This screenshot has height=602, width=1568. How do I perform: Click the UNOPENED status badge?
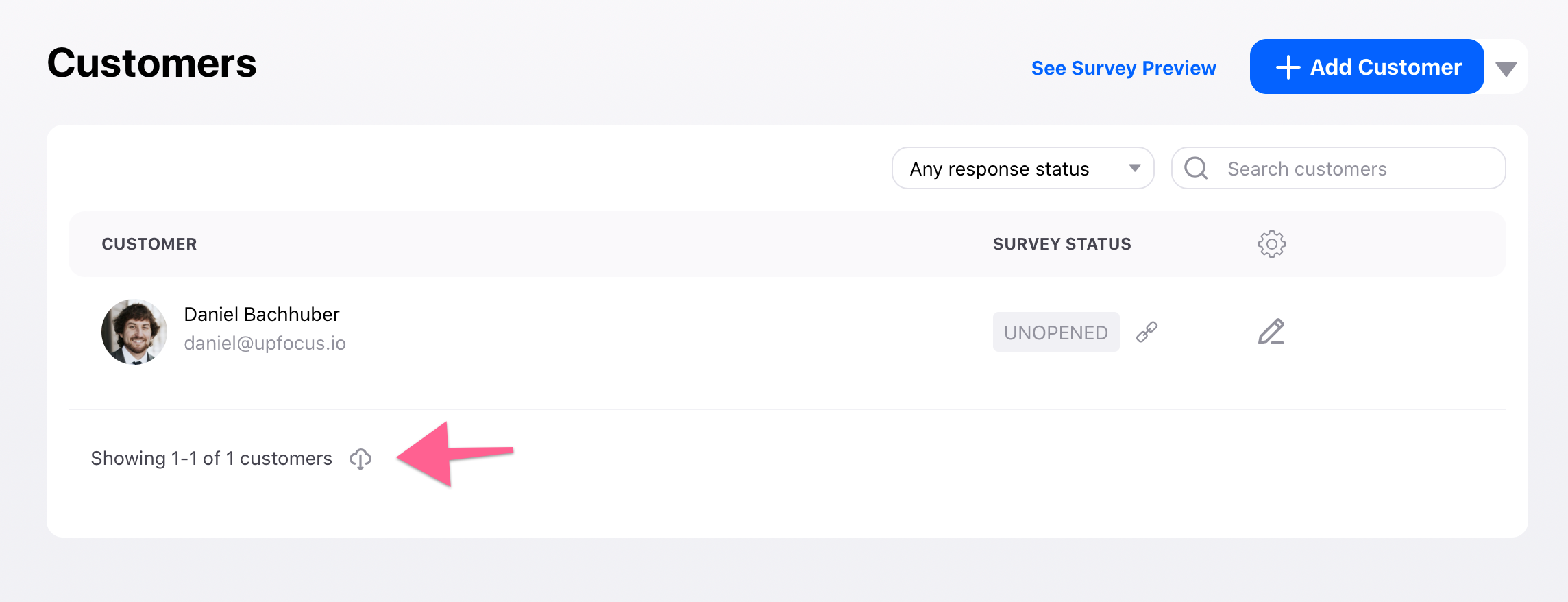click(x=1055, y=333)
